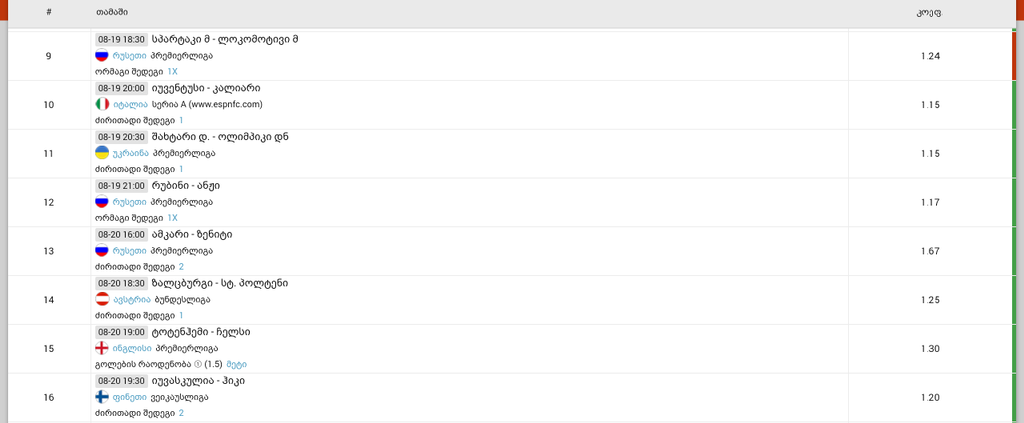Open the ავსტრია country link
Screen dimensions: 1024x423
point(132,300)
